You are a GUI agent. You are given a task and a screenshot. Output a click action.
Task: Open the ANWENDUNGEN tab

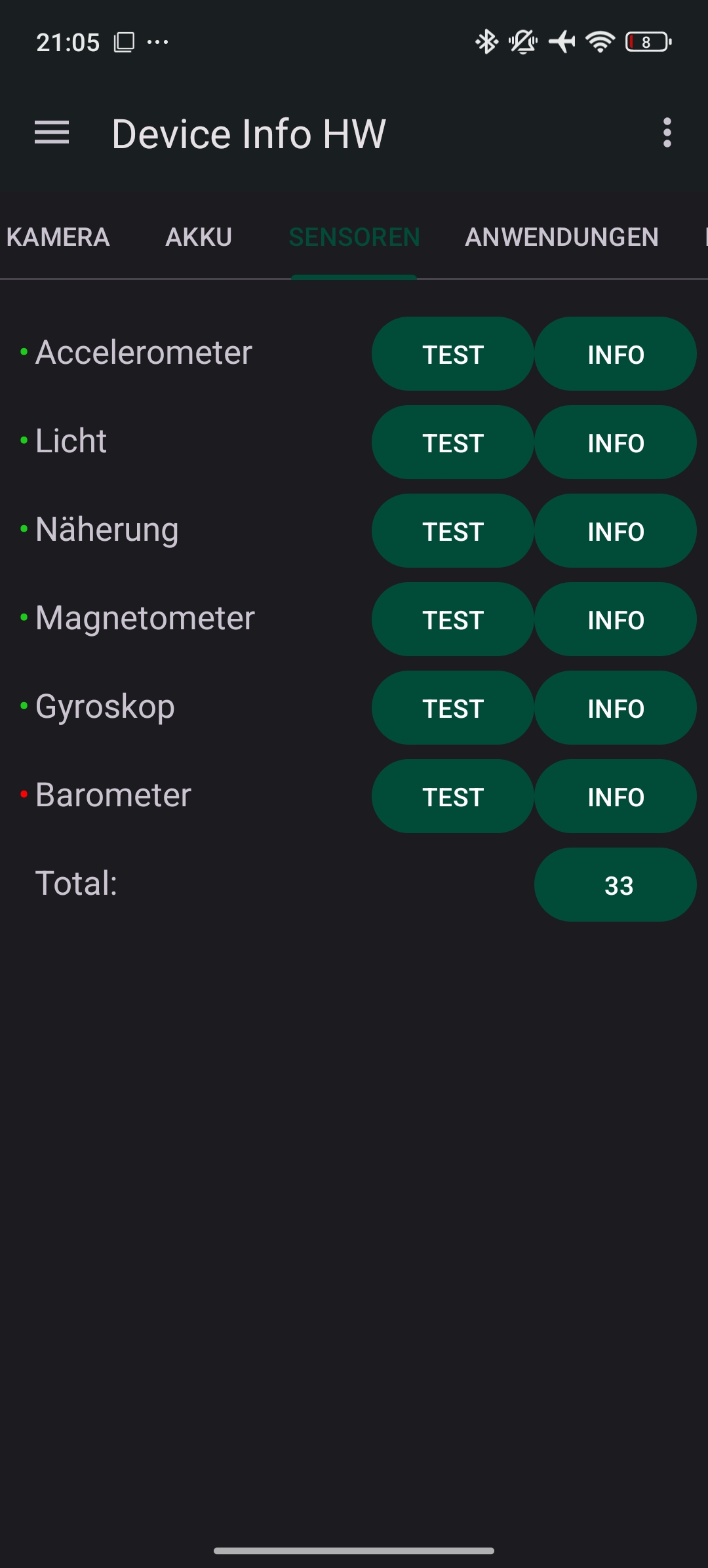562,237
